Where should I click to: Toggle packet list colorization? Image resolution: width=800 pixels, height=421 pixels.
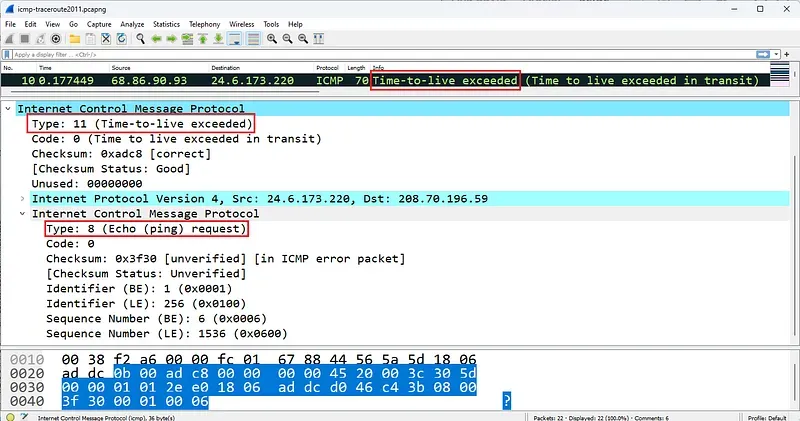(x=253, y=39)
